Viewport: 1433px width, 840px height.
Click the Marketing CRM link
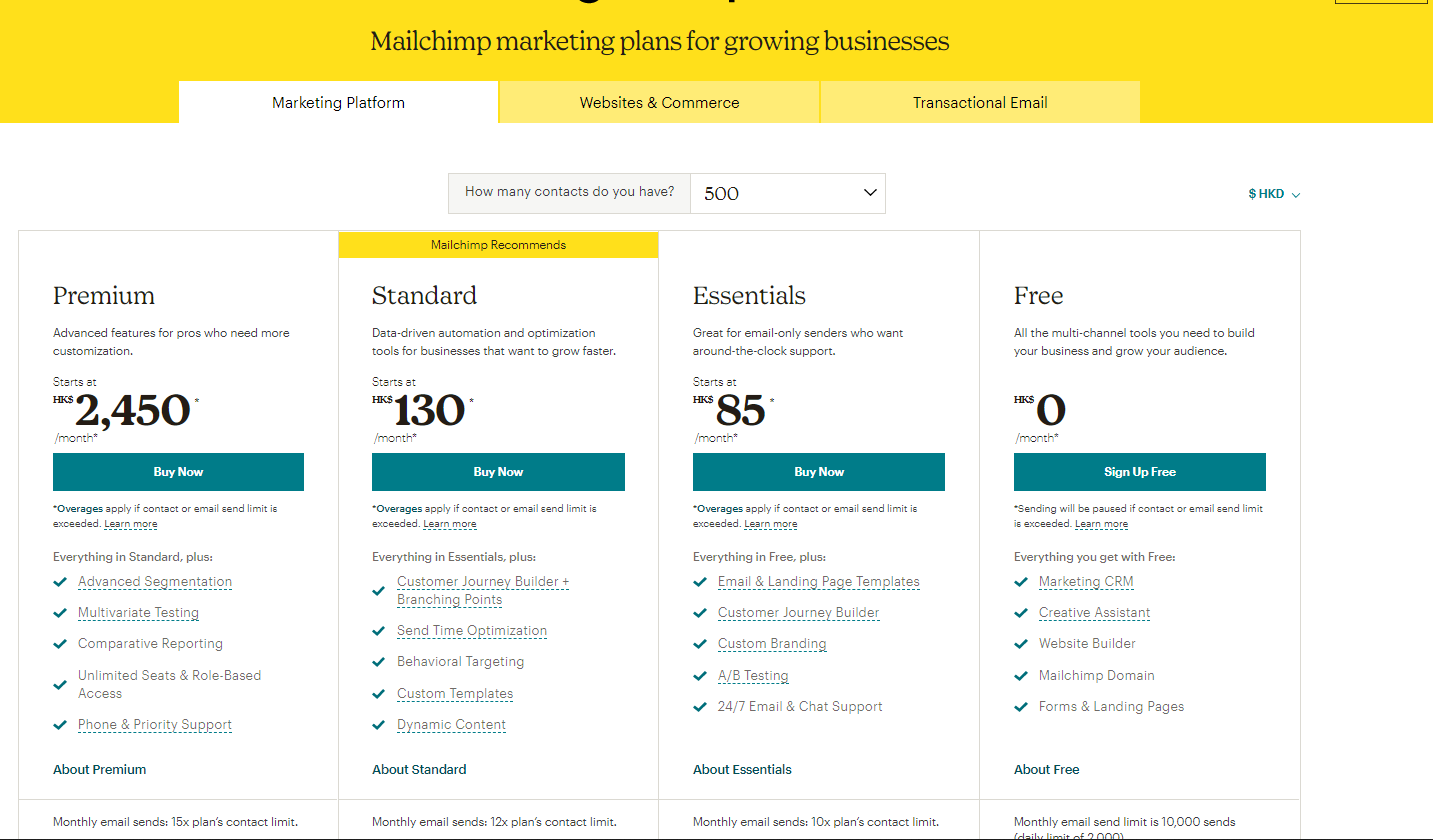pos(1086,582)
